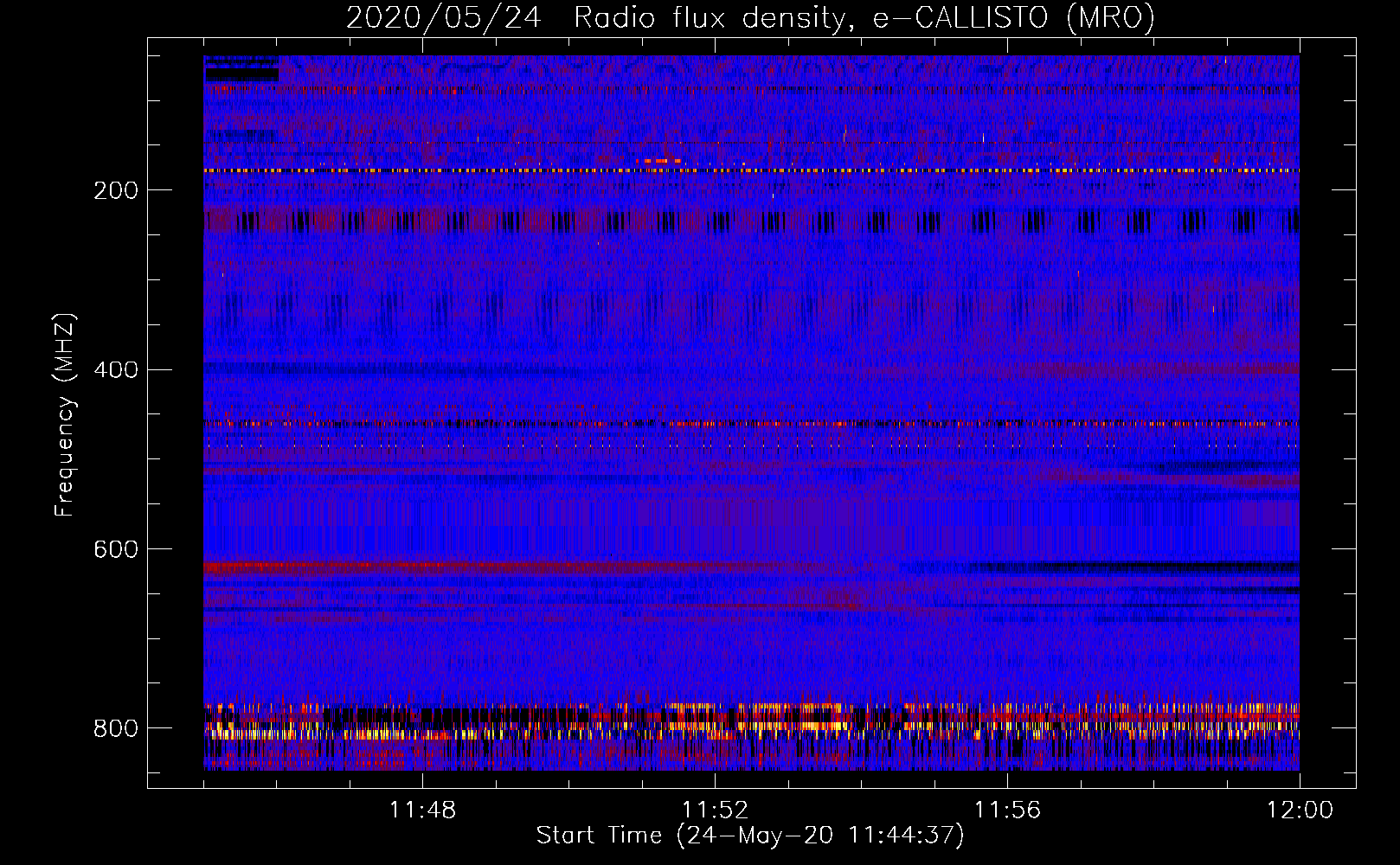Select the 200 frequency axis label
Viewport: 1400px width, 865px height.
click(116, 190)
